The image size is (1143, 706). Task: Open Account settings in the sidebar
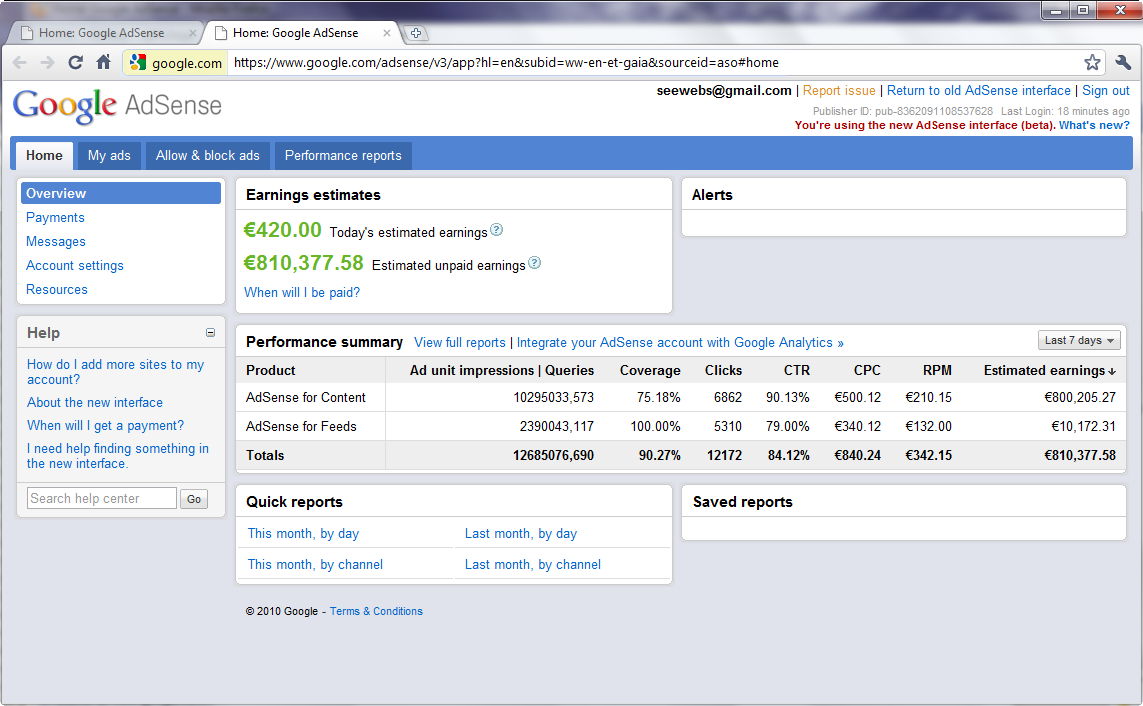pos(75,265)
